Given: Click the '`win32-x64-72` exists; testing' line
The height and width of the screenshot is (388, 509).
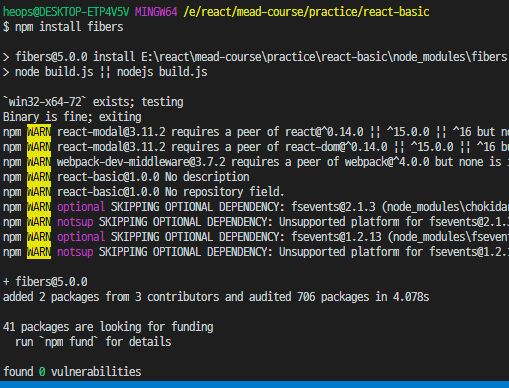Looking at the screenshot, I should (93, 102).
